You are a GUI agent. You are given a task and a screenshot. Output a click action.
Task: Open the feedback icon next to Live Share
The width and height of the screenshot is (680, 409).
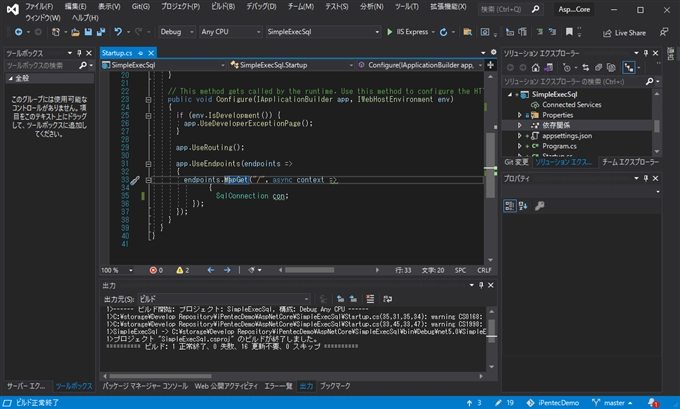[664, 32]
